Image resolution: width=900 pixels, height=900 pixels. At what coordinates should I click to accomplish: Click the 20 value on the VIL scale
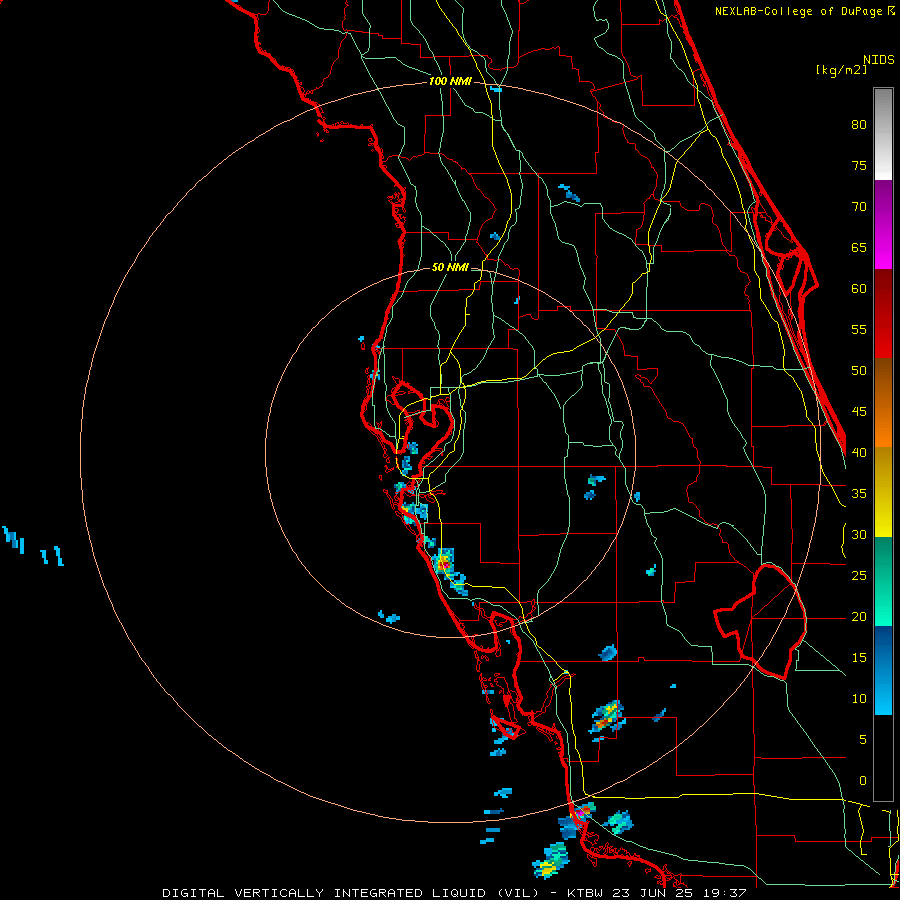click(x=859, y=617)
